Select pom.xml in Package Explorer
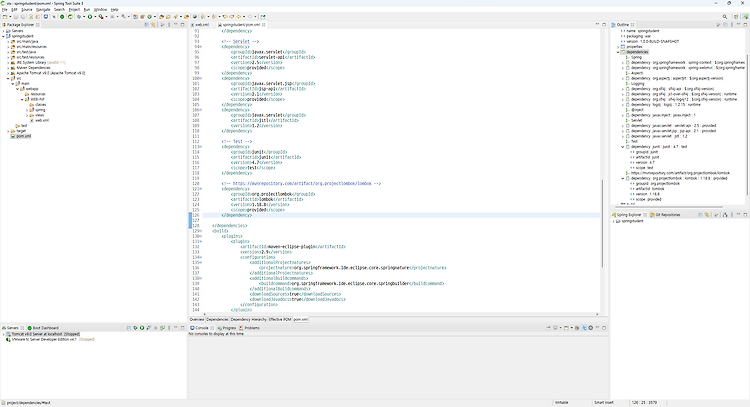 [x=21, y=136]
